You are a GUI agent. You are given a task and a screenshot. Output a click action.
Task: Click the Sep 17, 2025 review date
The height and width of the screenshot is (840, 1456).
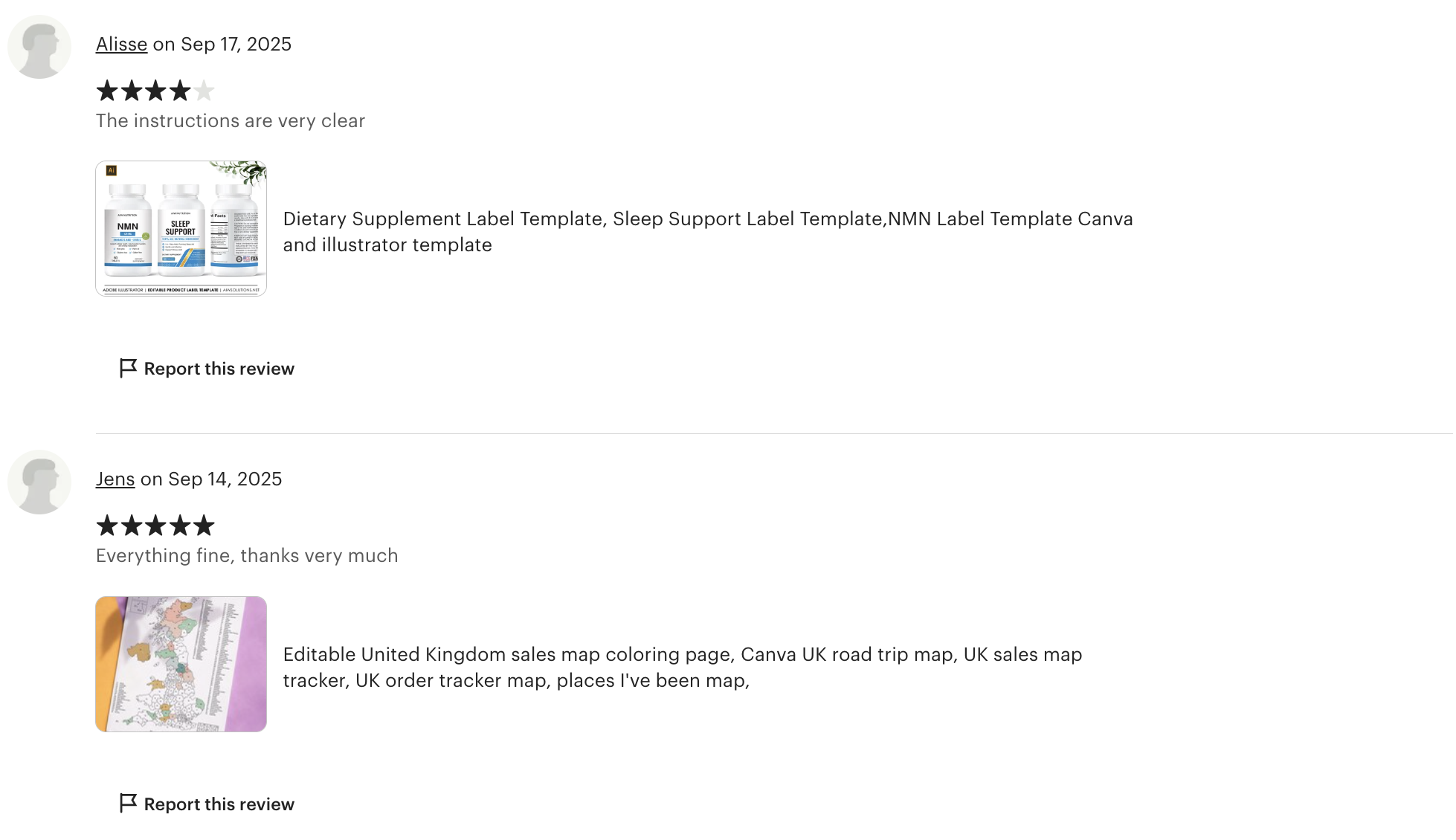tap(236, 44)
